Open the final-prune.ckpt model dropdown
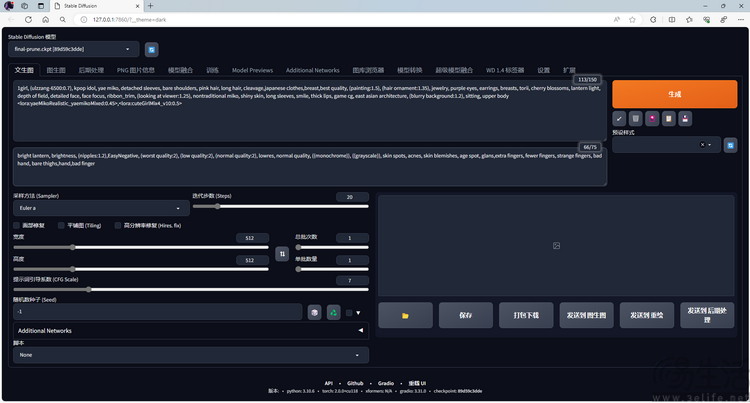 (74, 49)
